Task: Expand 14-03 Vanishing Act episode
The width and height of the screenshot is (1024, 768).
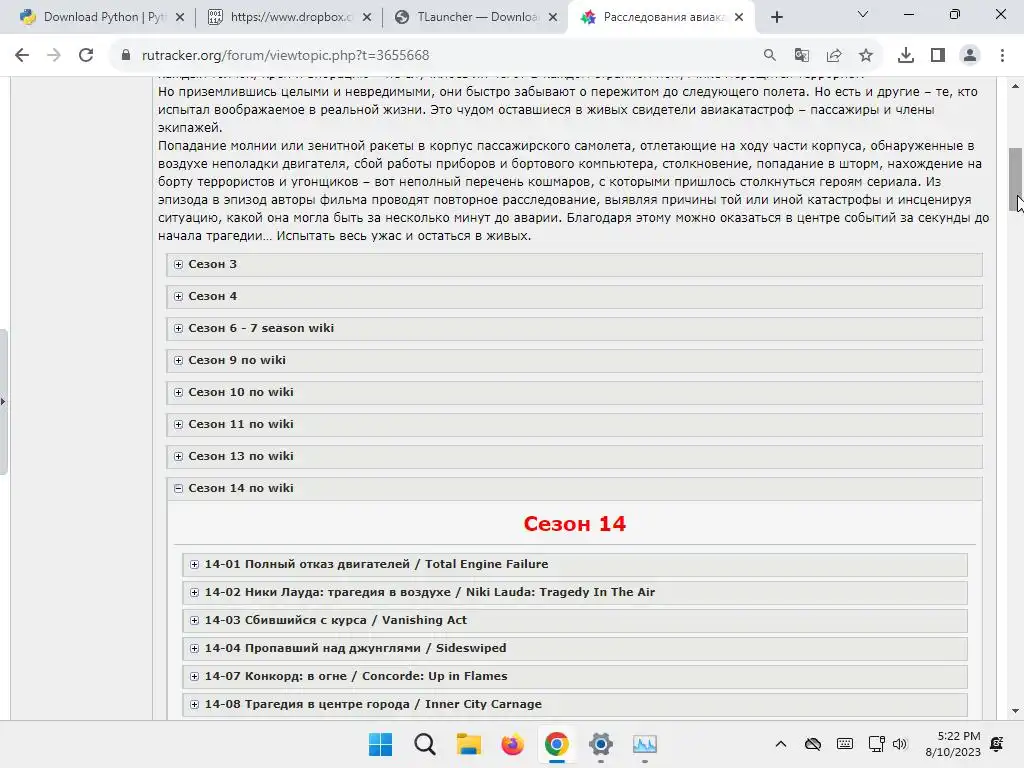Action: (x=575, y=620)
